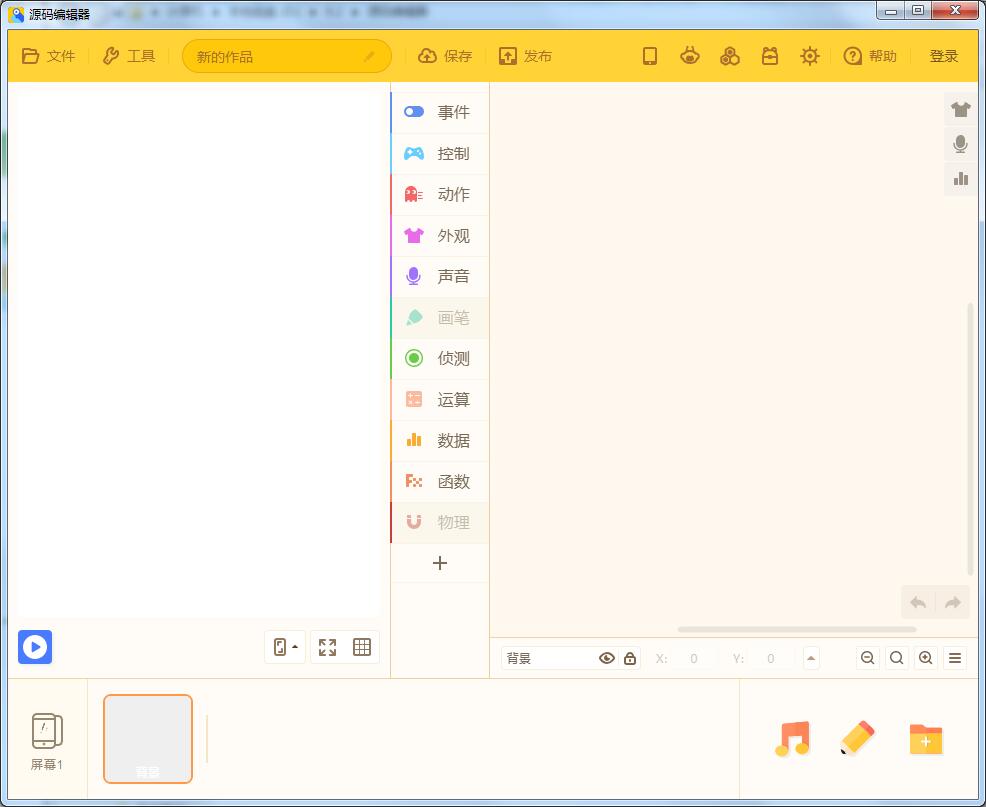Select the 背景 thumbnail
The image size is (986, 807).
click(x=148, y=739)
